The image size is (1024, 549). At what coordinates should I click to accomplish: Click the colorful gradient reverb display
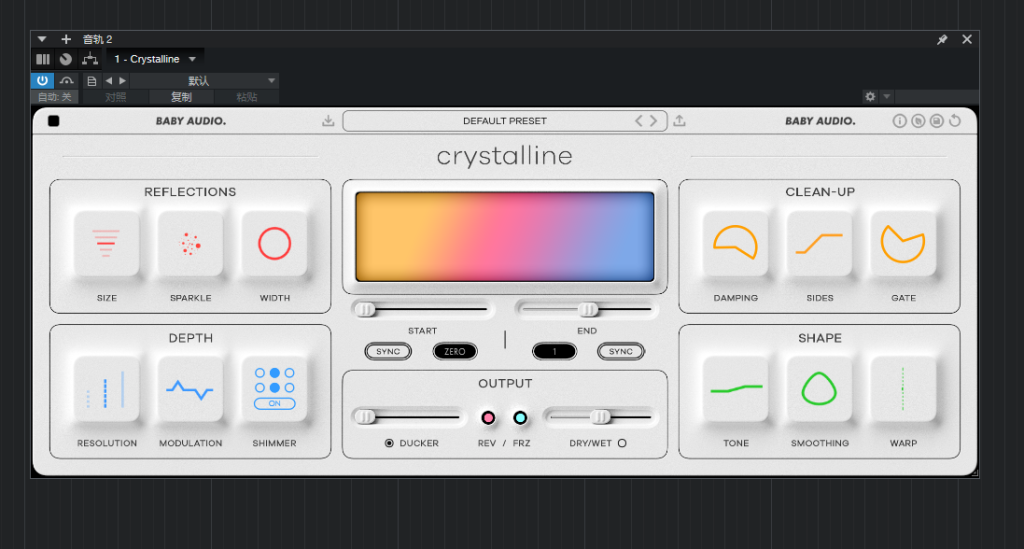coord(505,236)
